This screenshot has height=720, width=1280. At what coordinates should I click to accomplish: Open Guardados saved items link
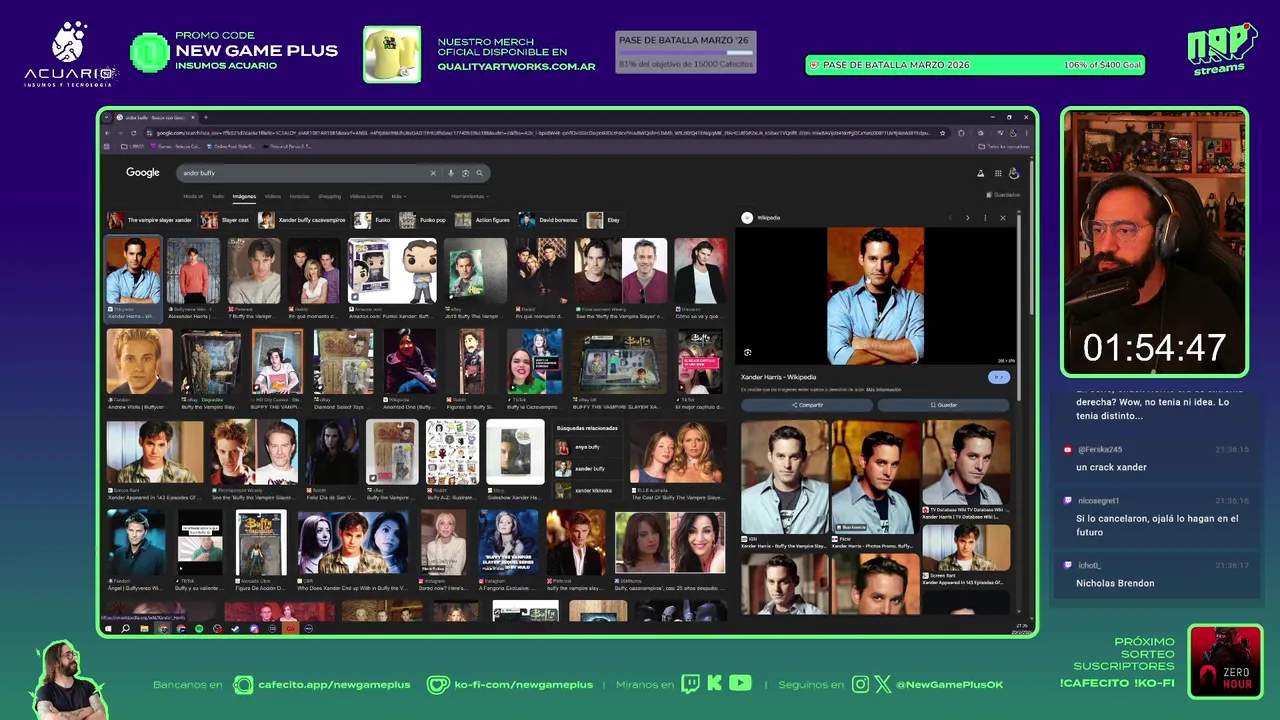click(1003, 195)
